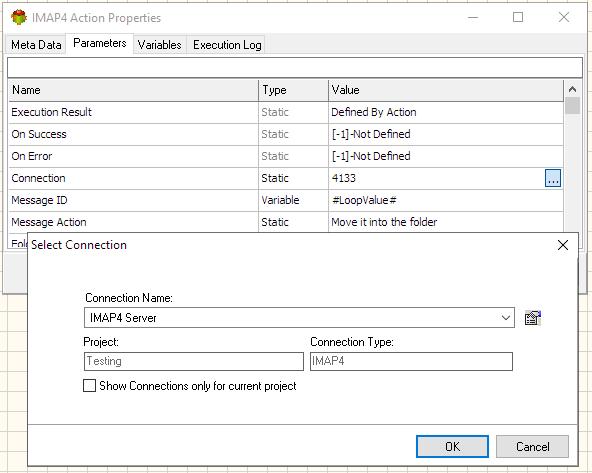Open the Variables tab

[x=159, y=45]
